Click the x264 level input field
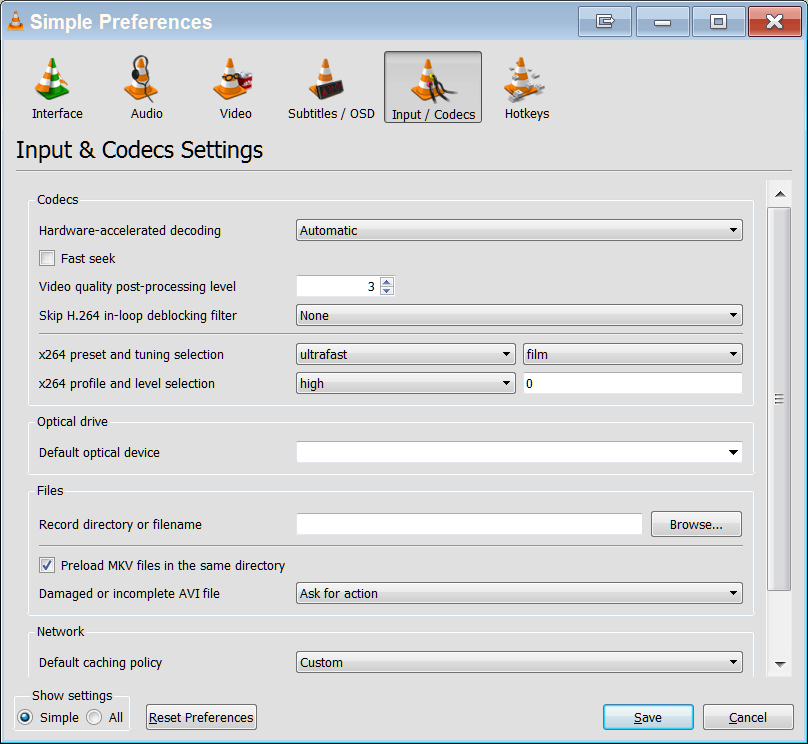This screenshot has width=808, height=744. point(633,383)
